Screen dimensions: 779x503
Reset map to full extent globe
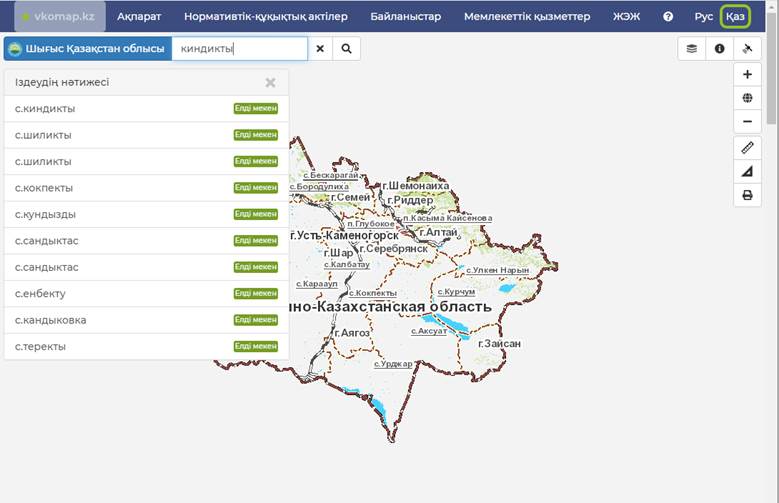click(x=747, y=98)
